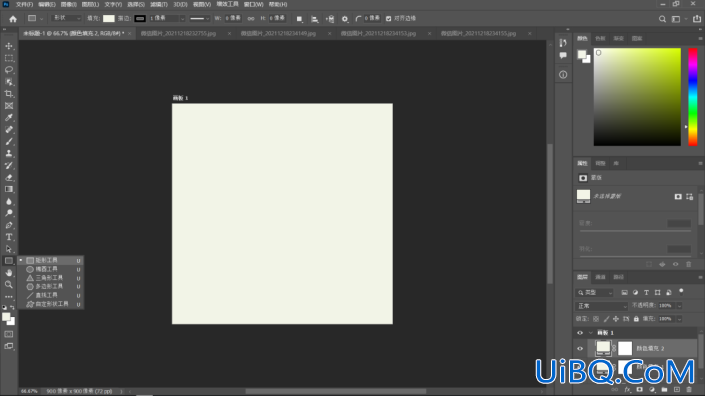Click the File menu
The width and height of the screenshot is (705, 396).
click(x=24, y=4)
